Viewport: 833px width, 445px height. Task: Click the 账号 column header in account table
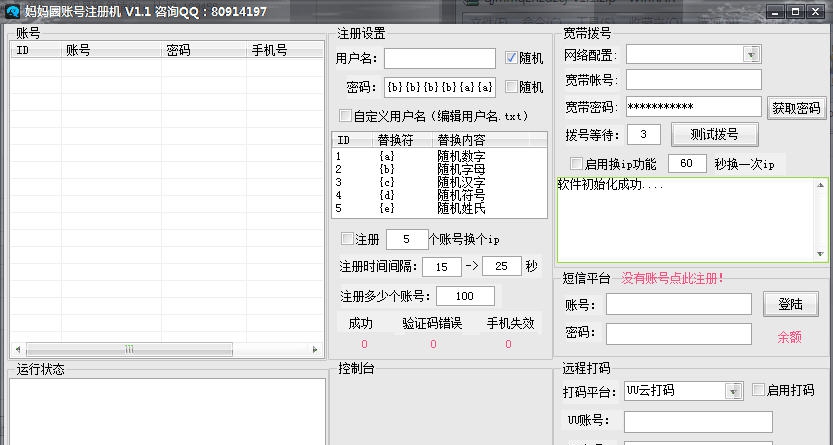coord(112,50)
